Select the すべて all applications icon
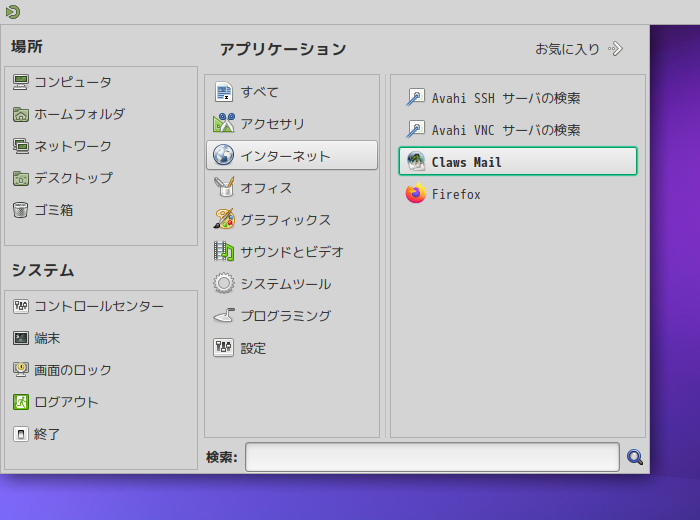Viewport: 700px width, 520px height. coord(223,92)
